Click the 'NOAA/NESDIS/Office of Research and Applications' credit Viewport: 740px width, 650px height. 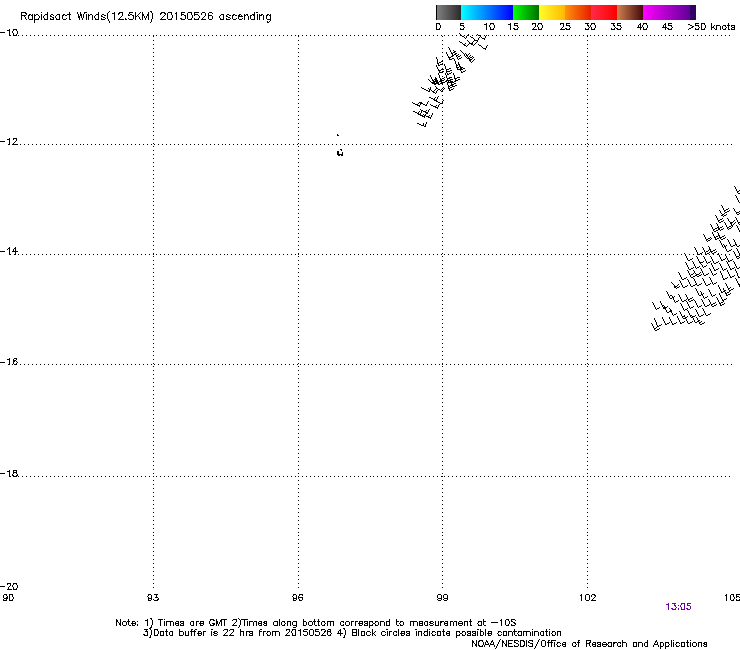[589, 644]
